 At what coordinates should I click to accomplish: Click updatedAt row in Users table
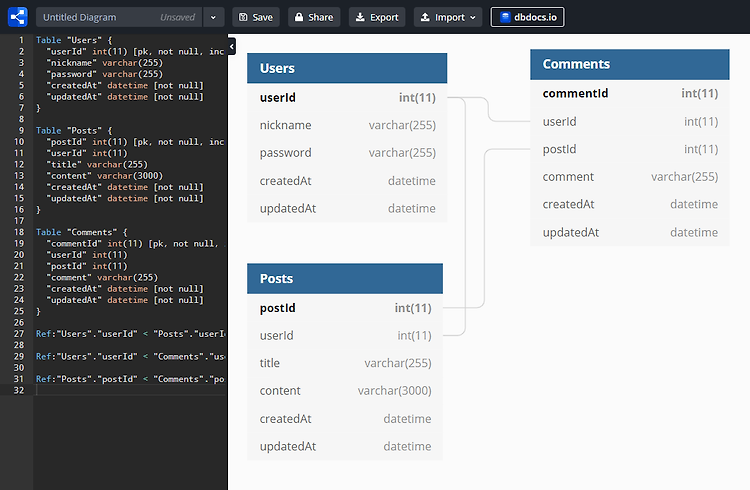347,209
